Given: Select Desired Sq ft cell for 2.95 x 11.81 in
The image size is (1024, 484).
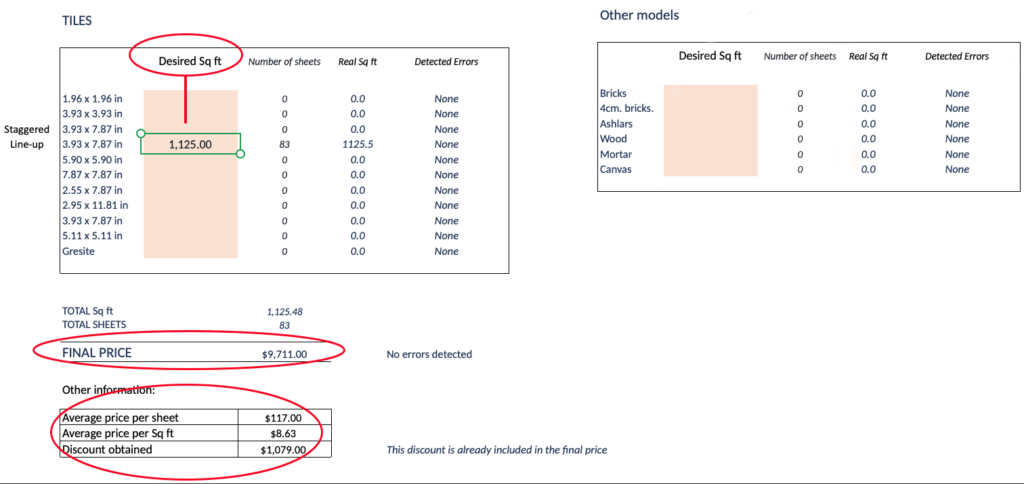Looking at the screenshot, I should pos(190,205).
